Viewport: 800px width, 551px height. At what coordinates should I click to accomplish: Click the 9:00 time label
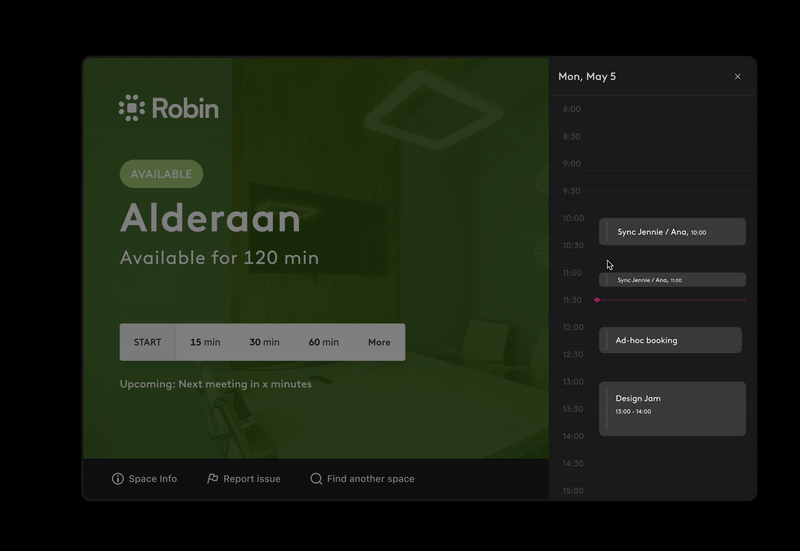tap(571, 164)
